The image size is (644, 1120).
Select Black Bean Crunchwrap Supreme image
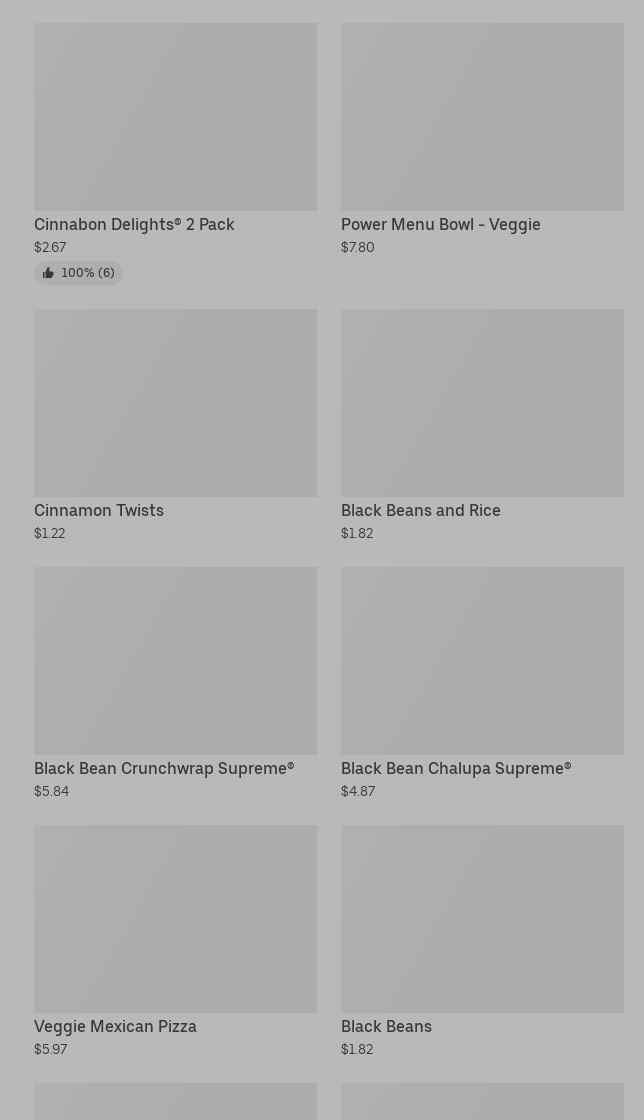175,660
